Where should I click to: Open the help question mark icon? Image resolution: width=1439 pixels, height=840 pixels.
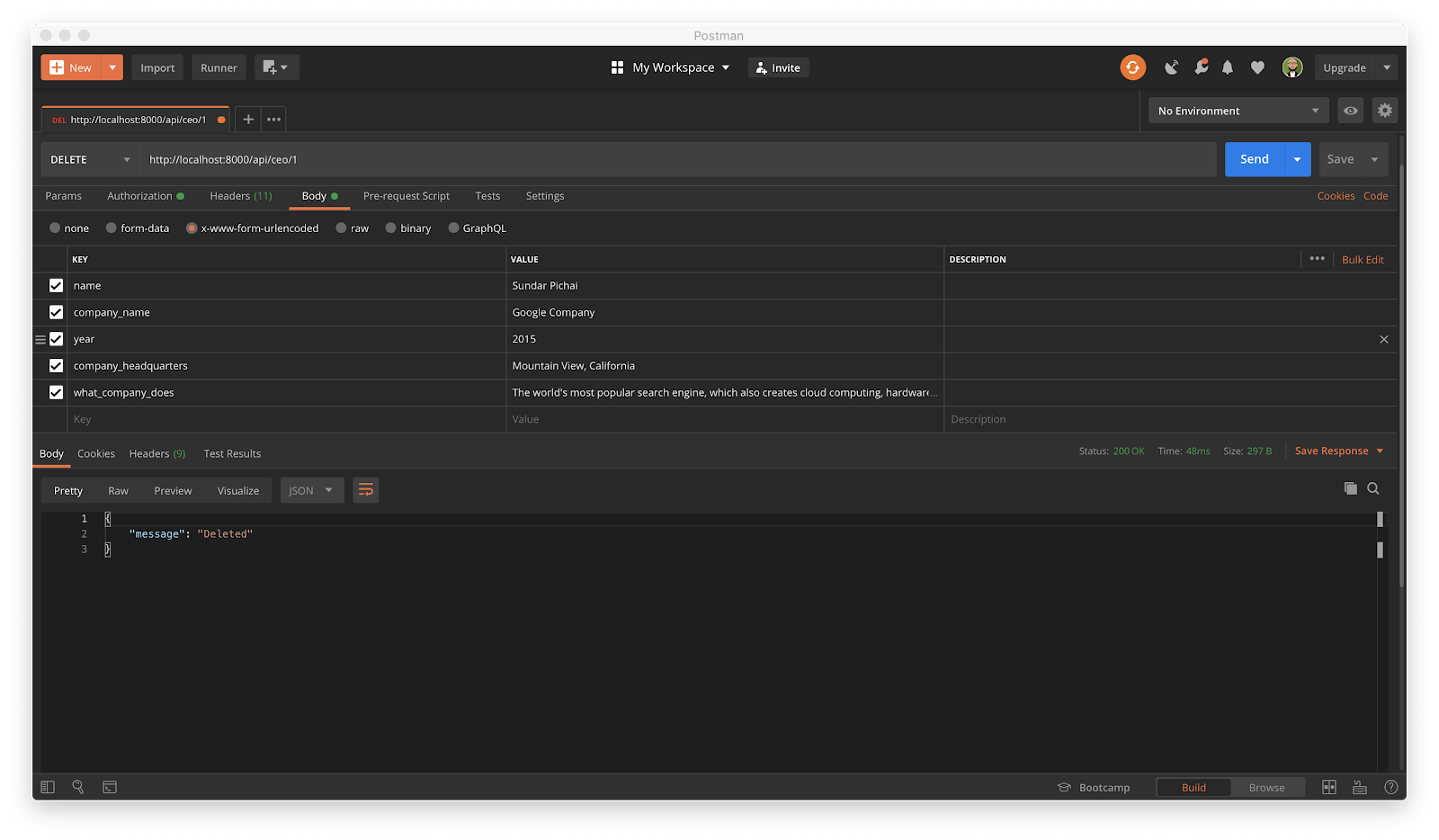pos(1390,787)
